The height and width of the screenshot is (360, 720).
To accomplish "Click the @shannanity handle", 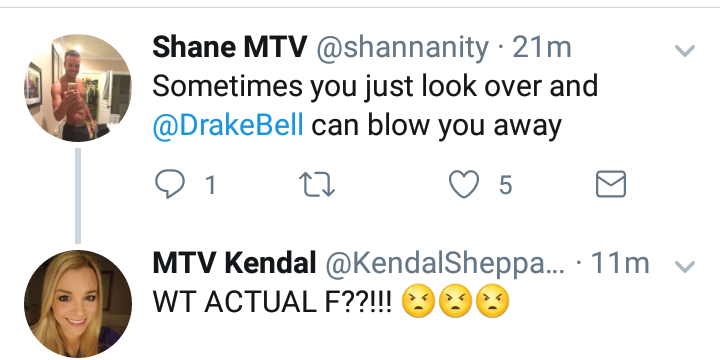I will pyautogui.click(x=403, y=48).
